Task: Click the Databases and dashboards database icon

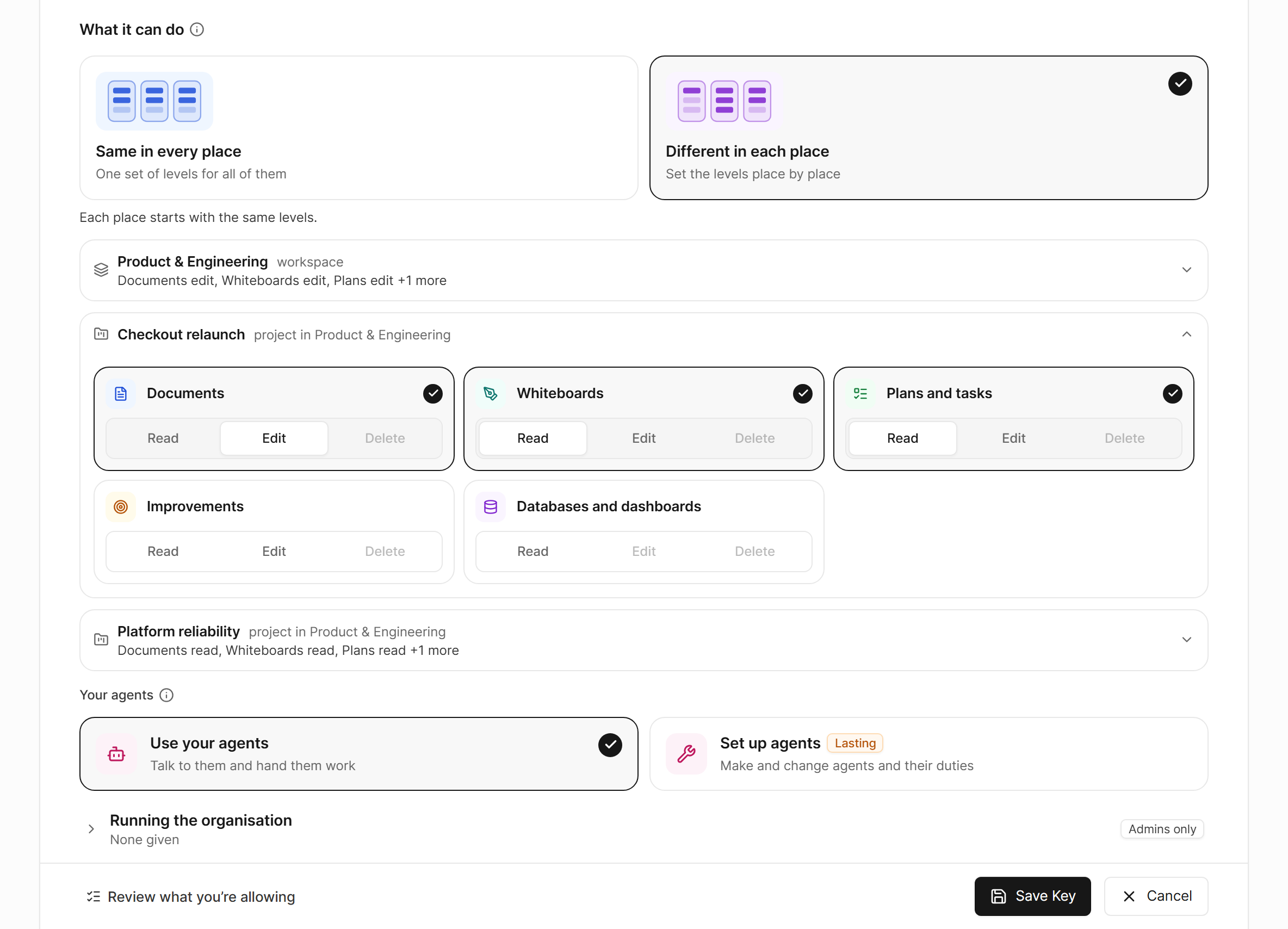Action: (491, 506)
